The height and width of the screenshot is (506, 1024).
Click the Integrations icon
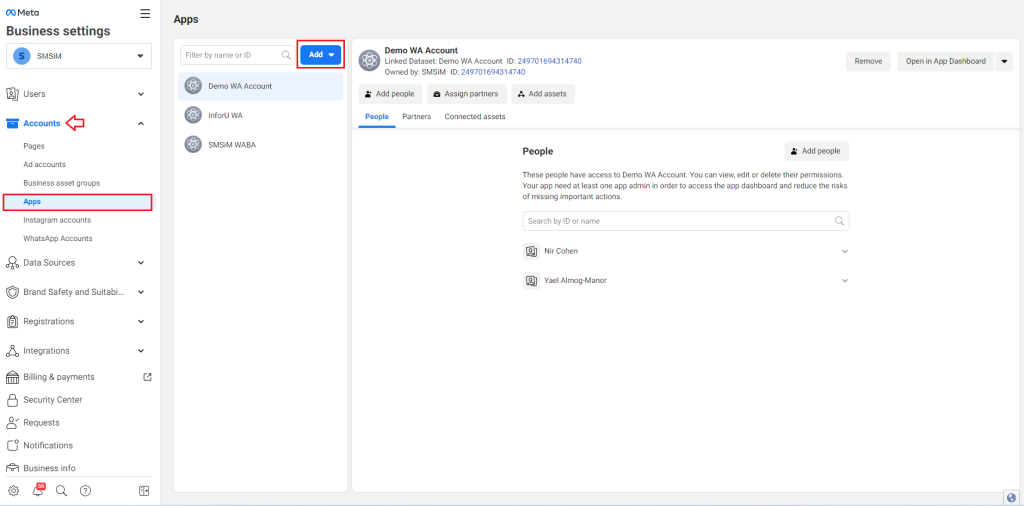[12, 351]
